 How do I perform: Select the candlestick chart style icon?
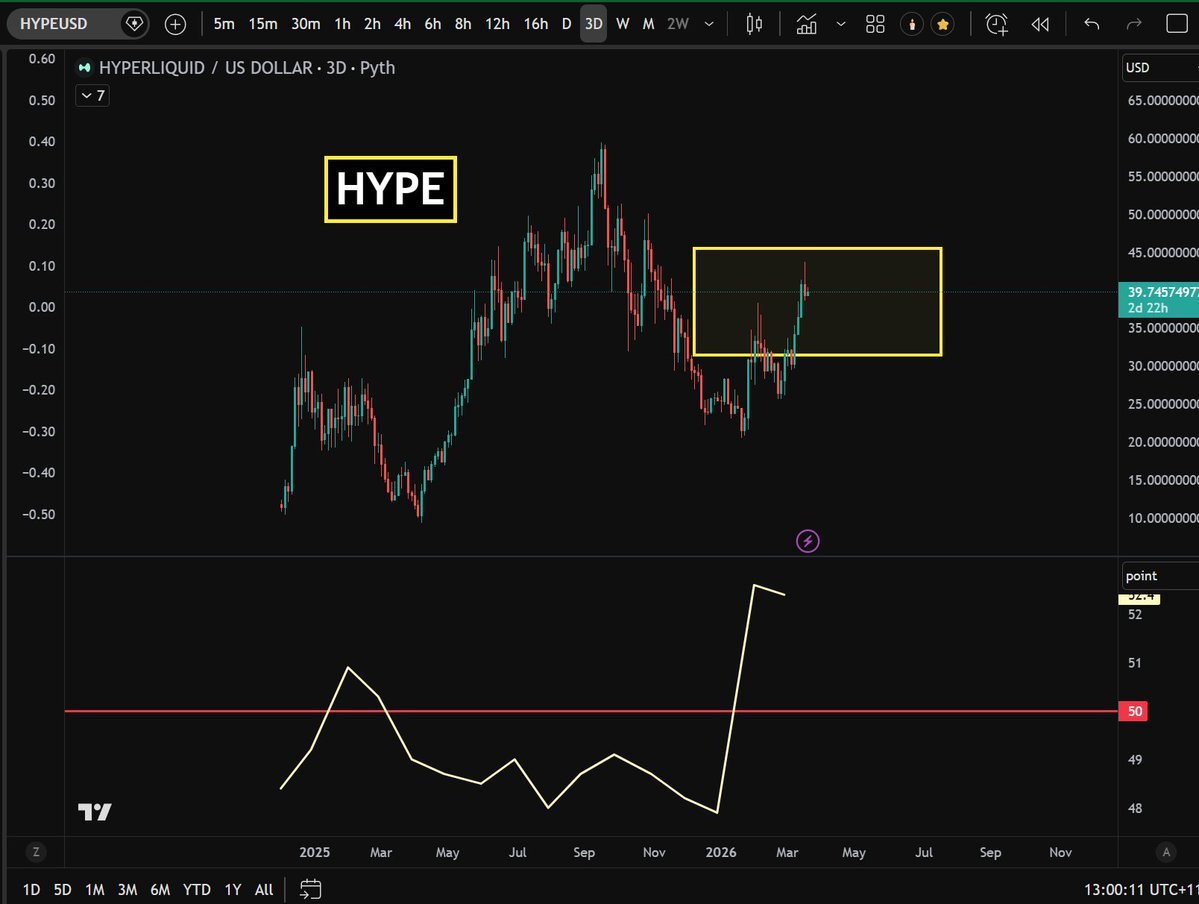754,23
